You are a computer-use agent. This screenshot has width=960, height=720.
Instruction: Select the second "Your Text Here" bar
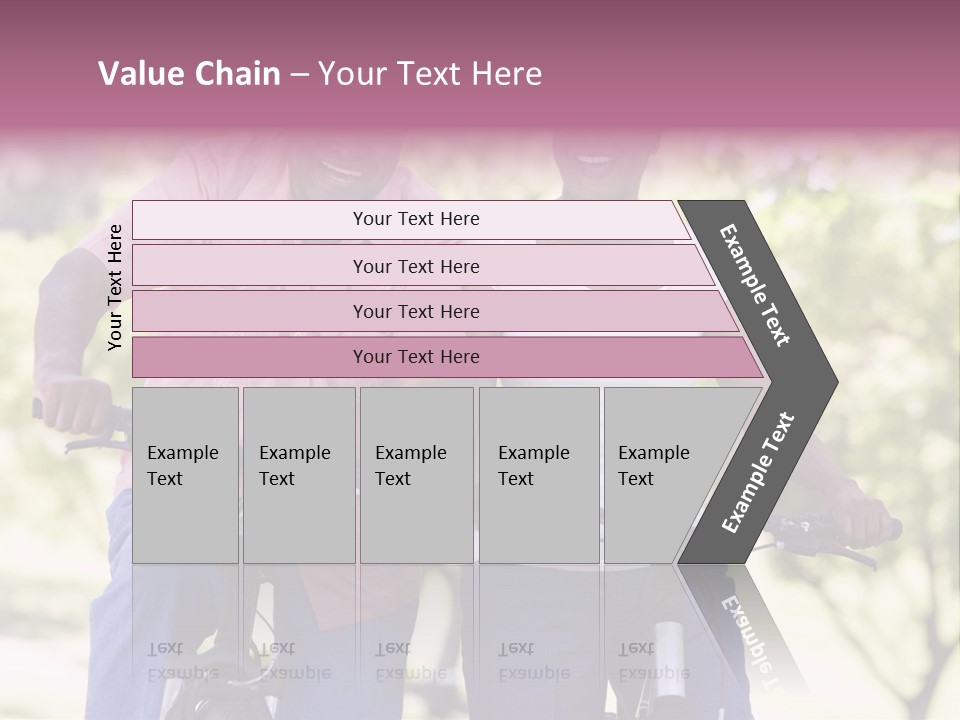416,266
